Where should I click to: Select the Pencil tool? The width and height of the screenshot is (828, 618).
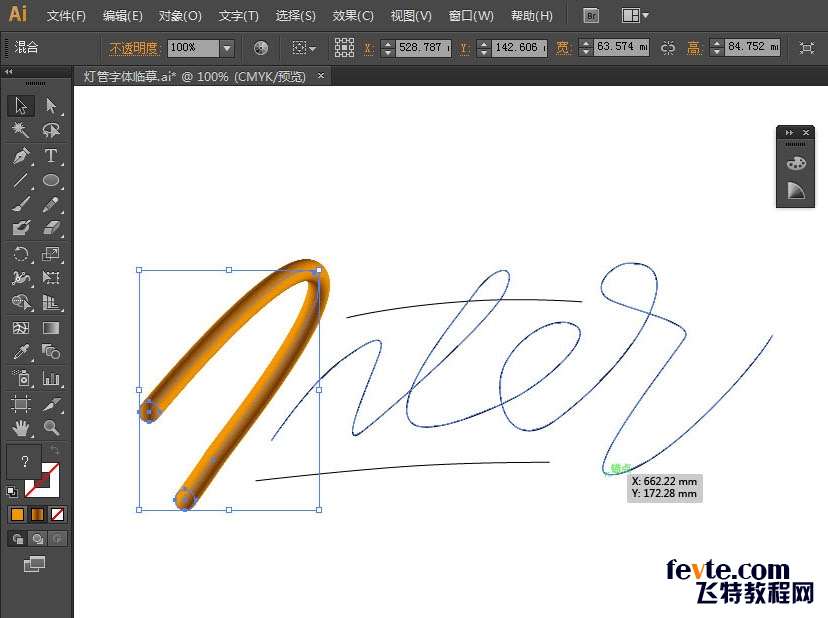point(51,205)
